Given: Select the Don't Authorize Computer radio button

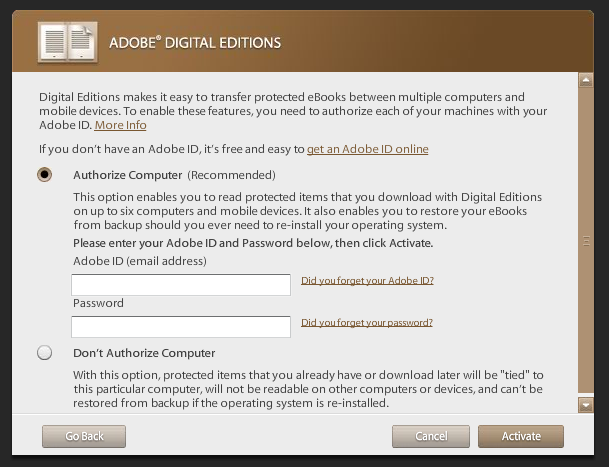Looking at the screenshot, I should click(45, 353).
